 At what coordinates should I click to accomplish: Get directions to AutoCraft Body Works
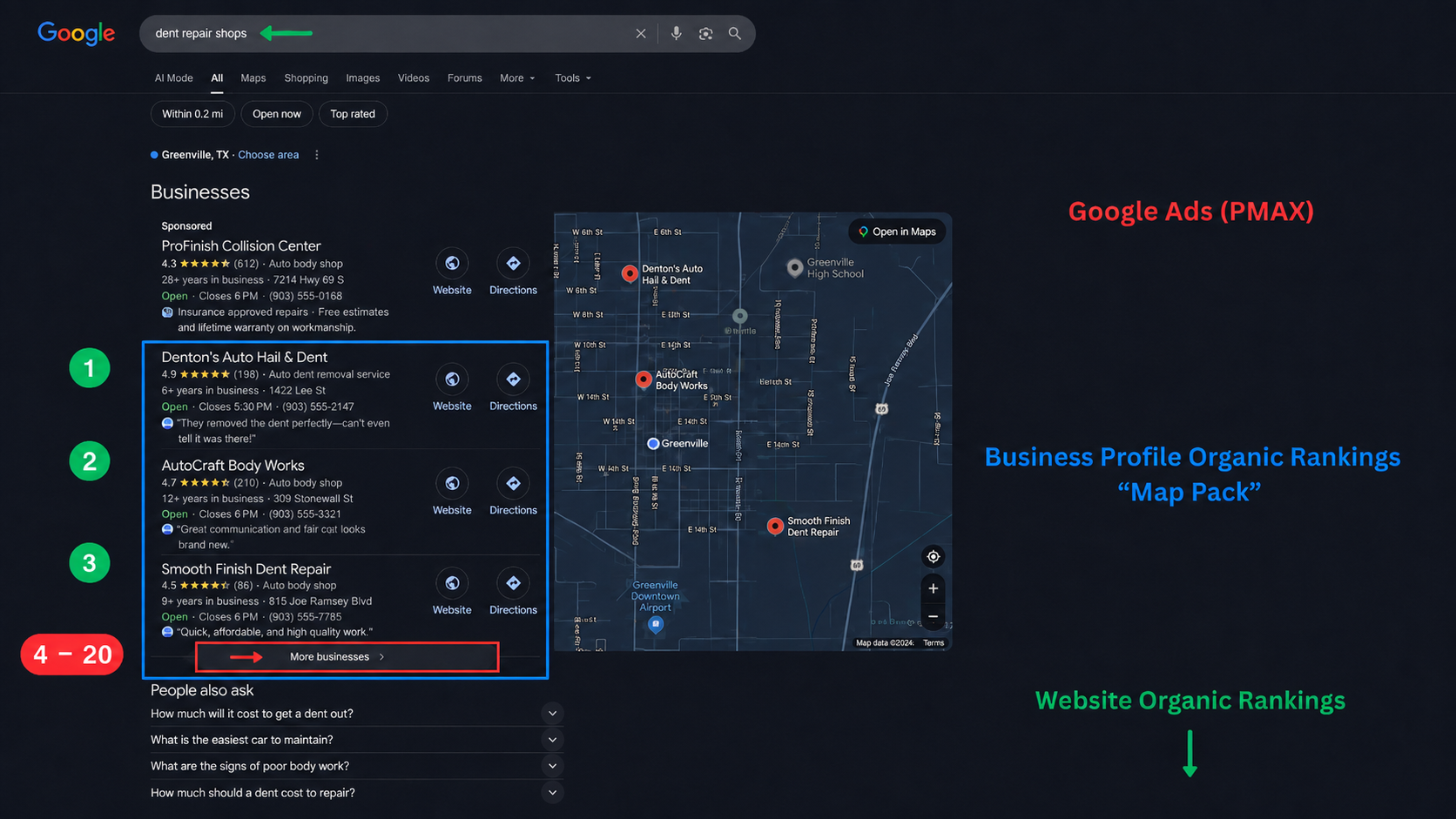[x=513, y=483]
